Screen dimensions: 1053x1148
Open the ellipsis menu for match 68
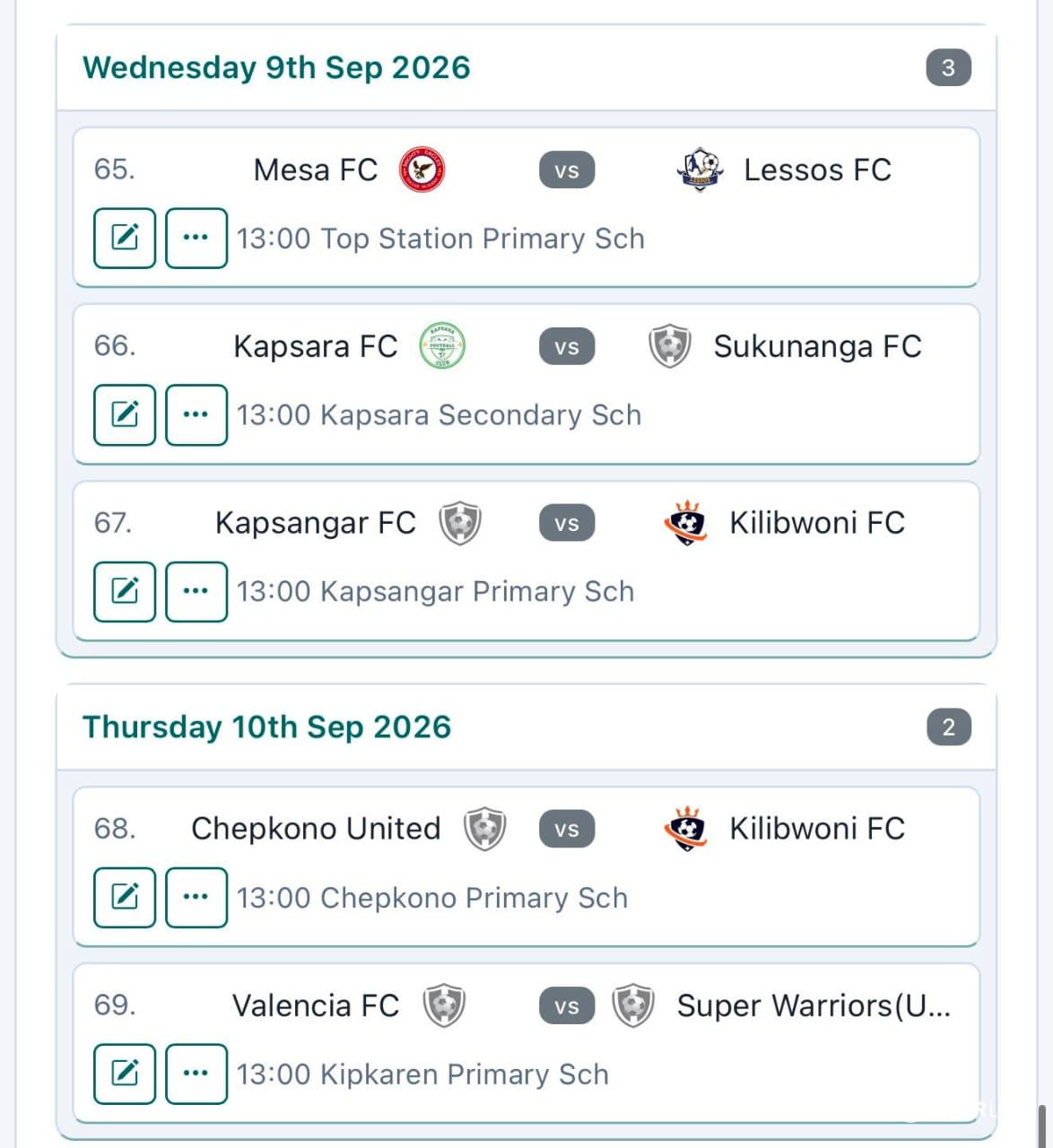click(196, 897)
